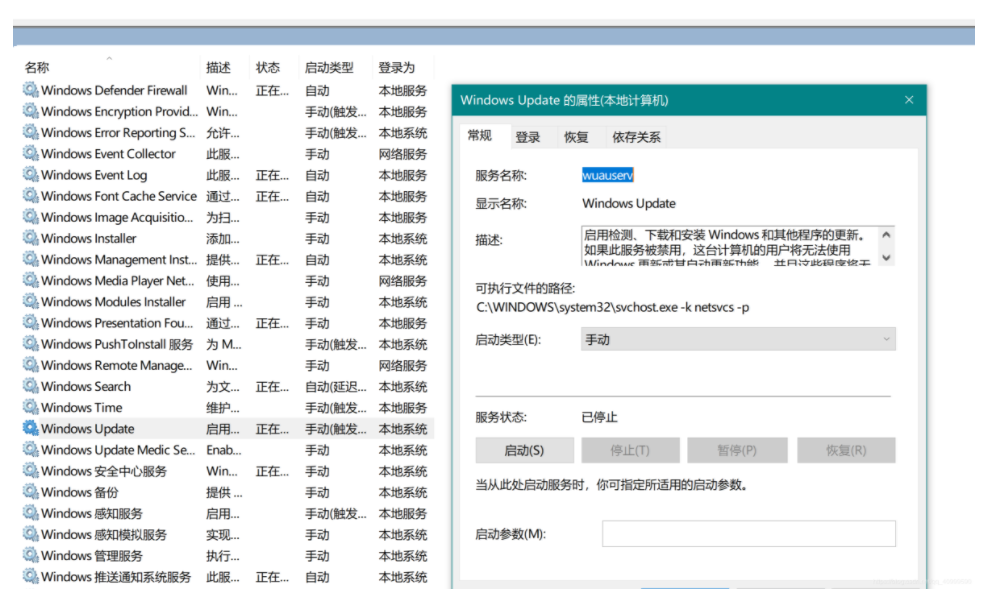Image resolution: width=986 pixels, height=614 pixels.
Task: Click the Enab... description of Windows Update Medic
Action: (224, 450)
